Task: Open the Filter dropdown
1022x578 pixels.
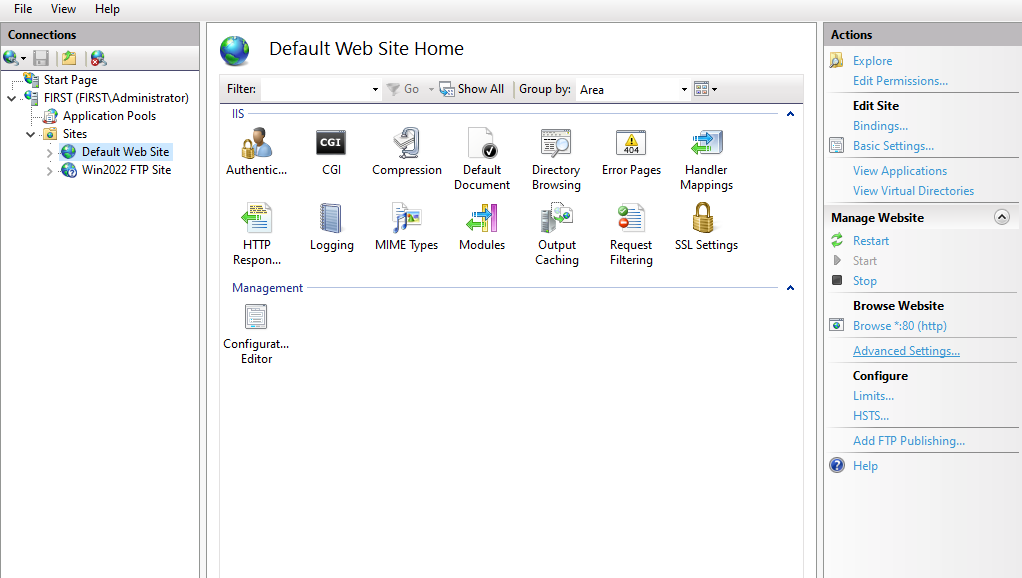Action: 375,89
